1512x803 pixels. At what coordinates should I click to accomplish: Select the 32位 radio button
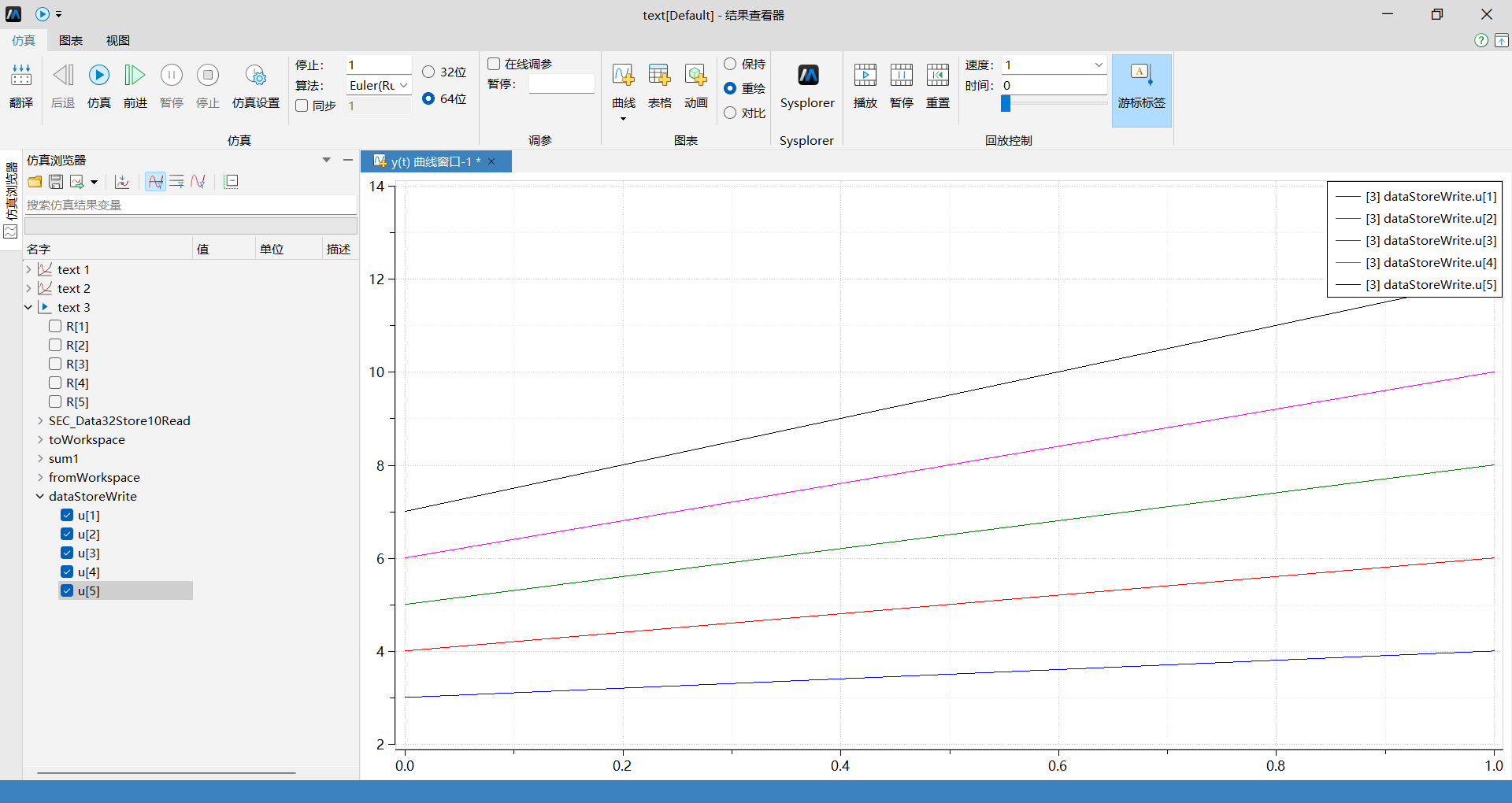pyautogui.click(x=428, y=72)
